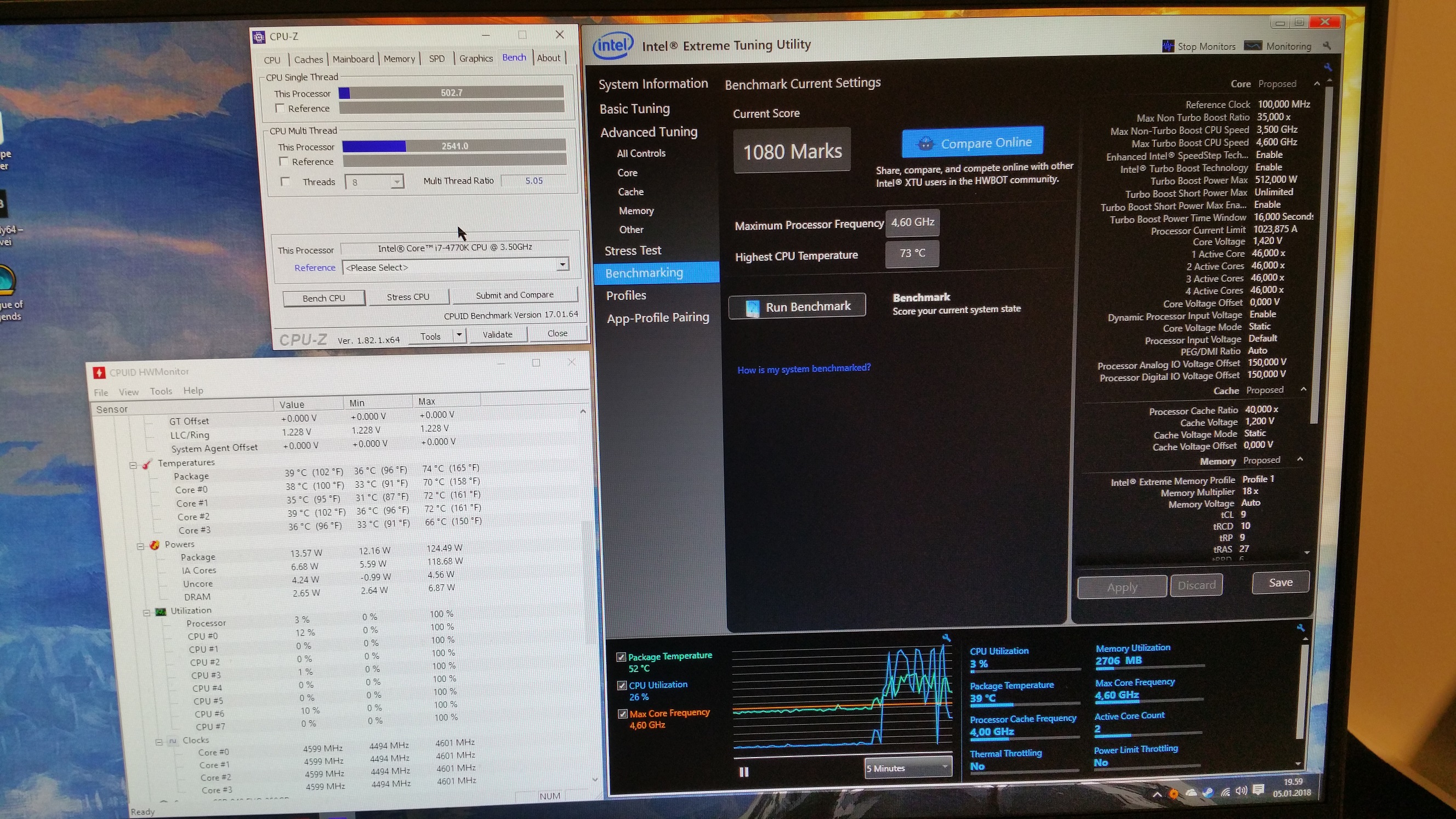This screenshot has width=1456, height=819.
Task: Click the HWMonitor title bar app icon
Action: pos(99,372)
